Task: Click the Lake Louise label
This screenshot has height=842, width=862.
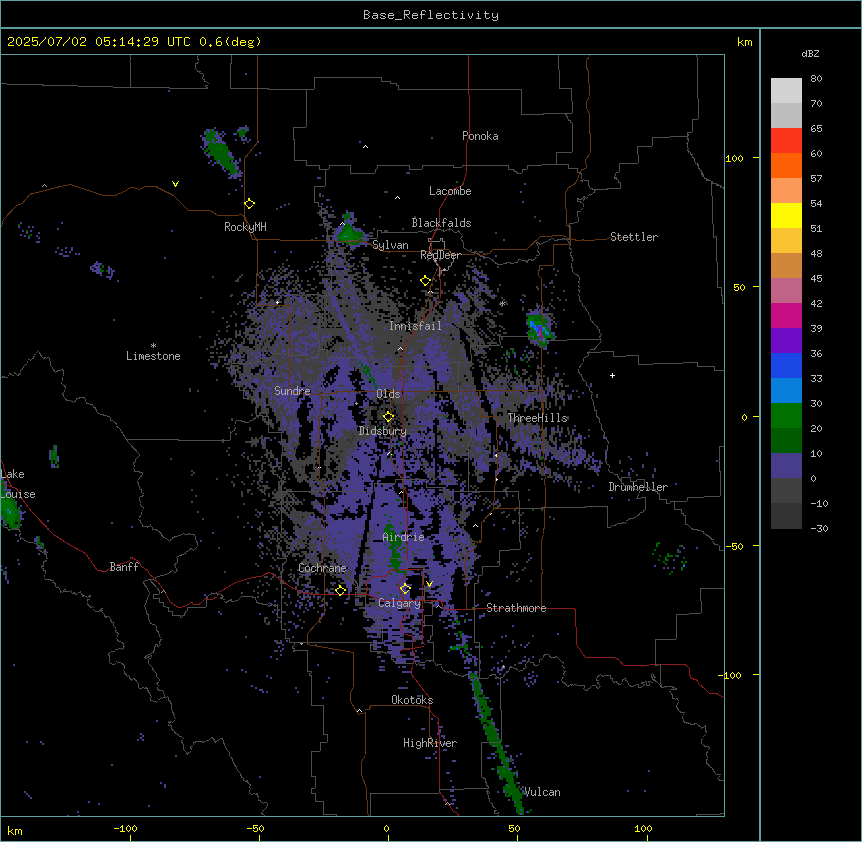Action: 18,484
